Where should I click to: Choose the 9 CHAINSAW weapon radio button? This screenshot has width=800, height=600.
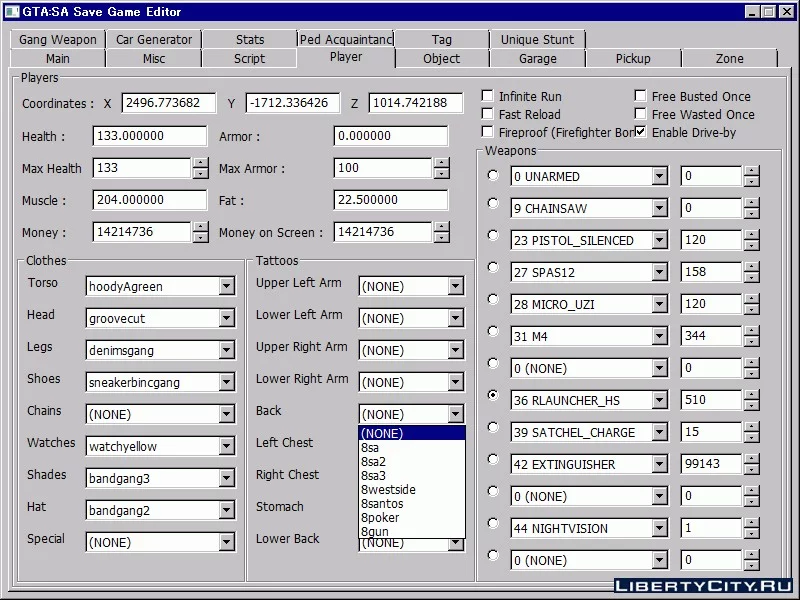493,203
